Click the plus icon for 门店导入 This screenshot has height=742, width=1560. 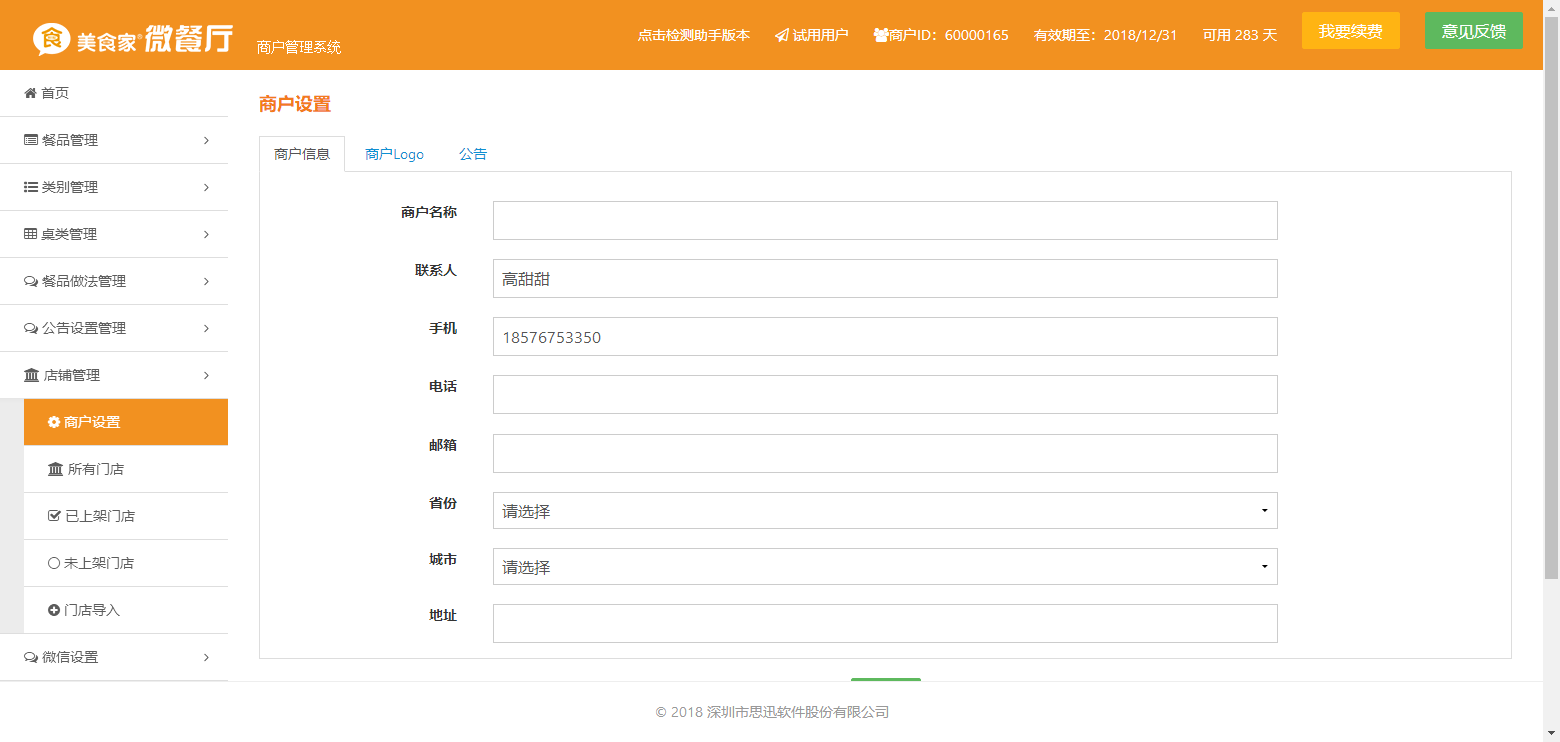[54, 610]
